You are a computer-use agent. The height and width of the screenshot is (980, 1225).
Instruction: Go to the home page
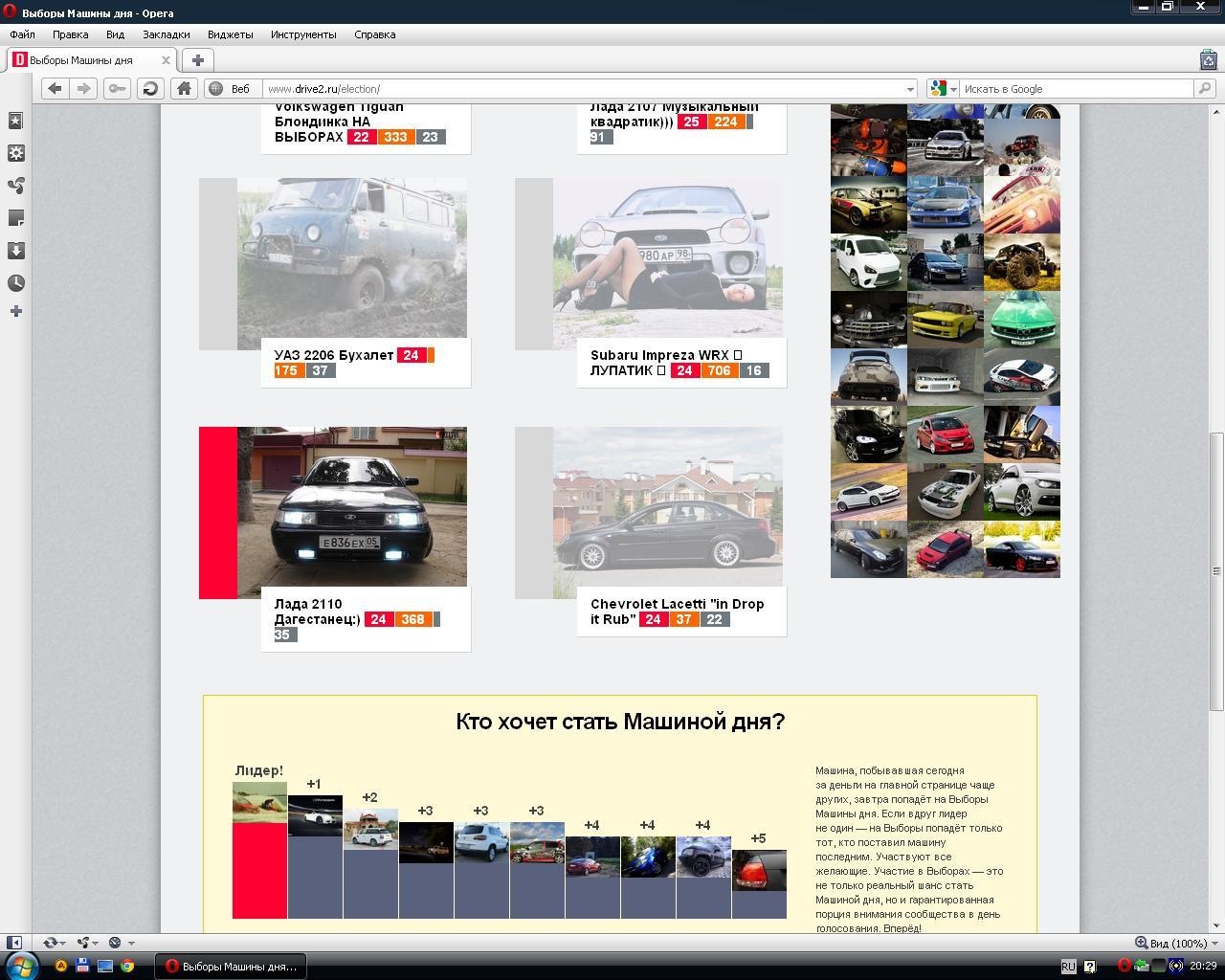[184, 88]
